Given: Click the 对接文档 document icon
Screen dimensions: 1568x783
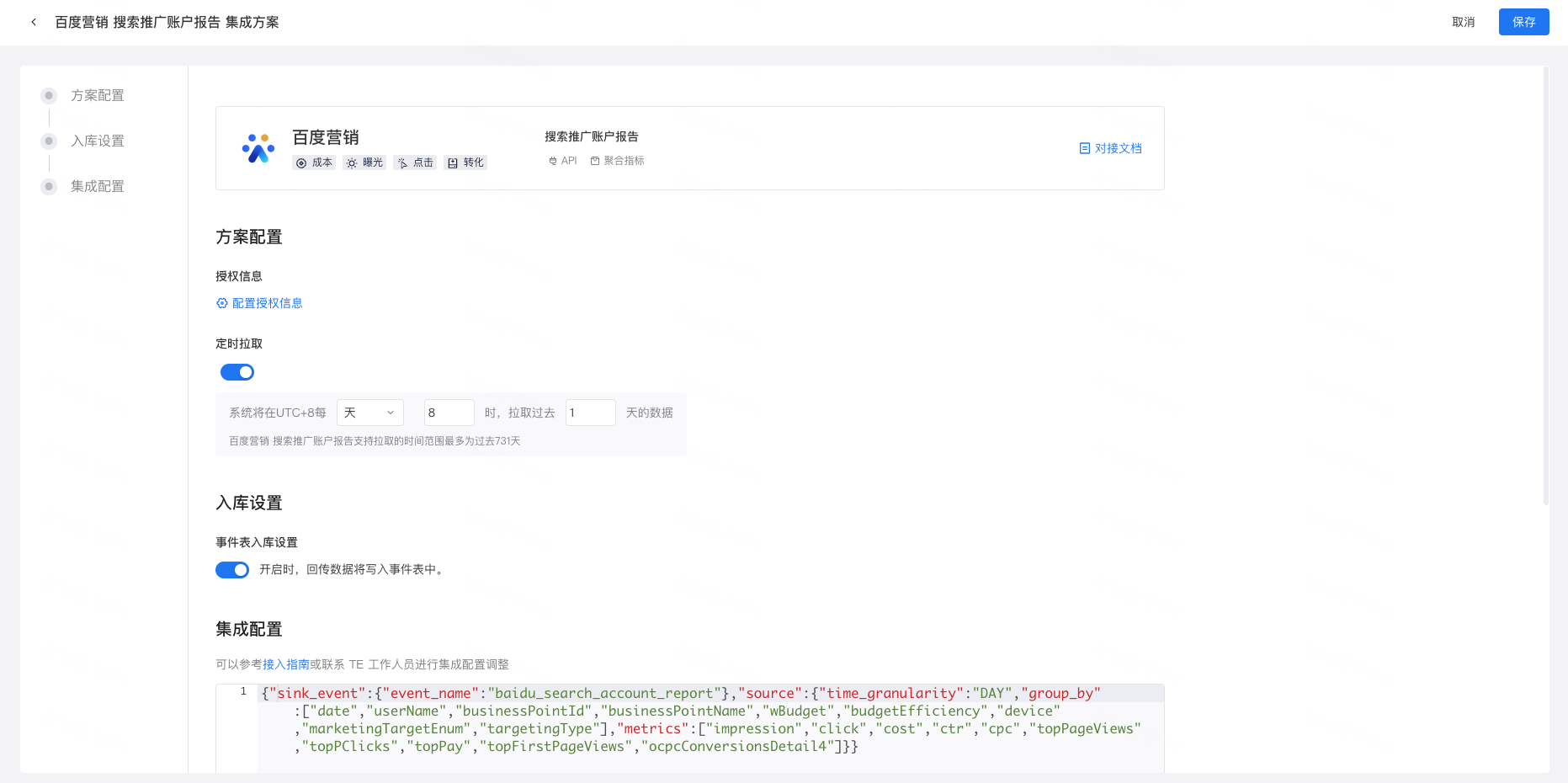Looking at the screenshot, I should tap(1085, 148).
